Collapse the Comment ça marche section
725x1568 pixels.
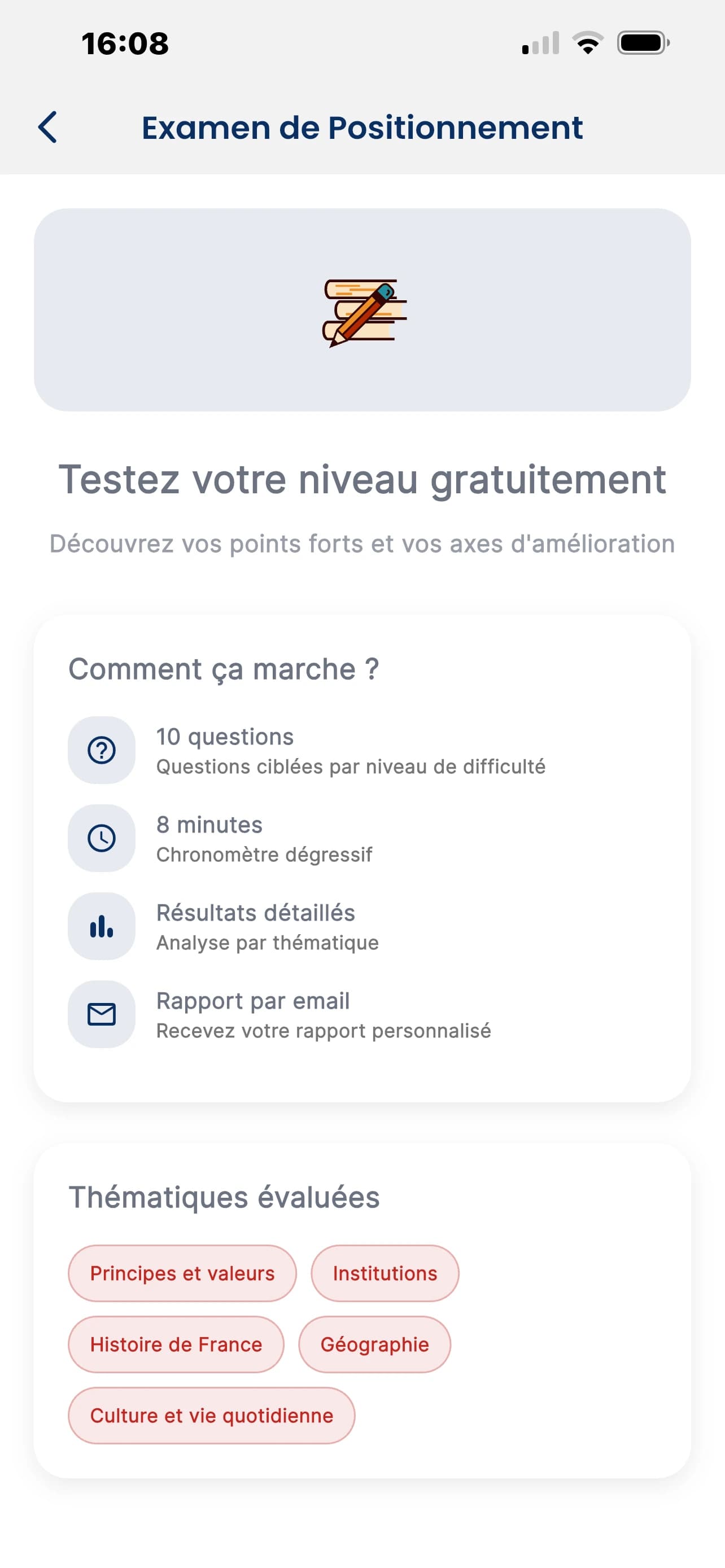click(224, 668)
